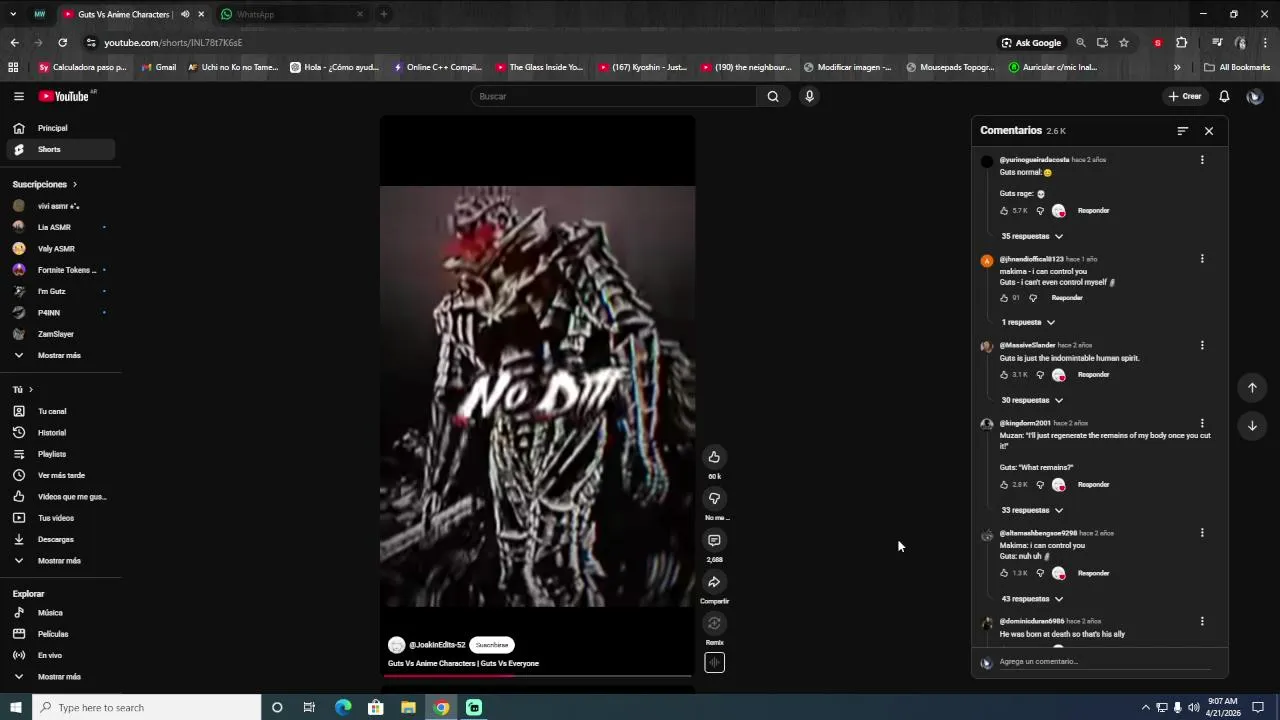Click the YouTube logo
The height and width of the screenshot is (720, 1280).
[x=64, y=96]
